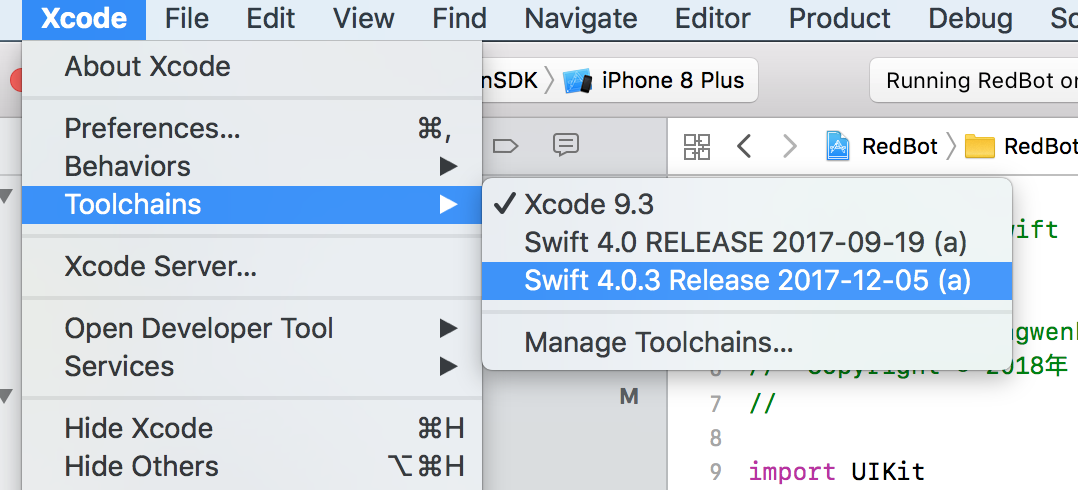The image size is (1078, 490).
Task: Choose About Xcode
Action: point(252,67)
